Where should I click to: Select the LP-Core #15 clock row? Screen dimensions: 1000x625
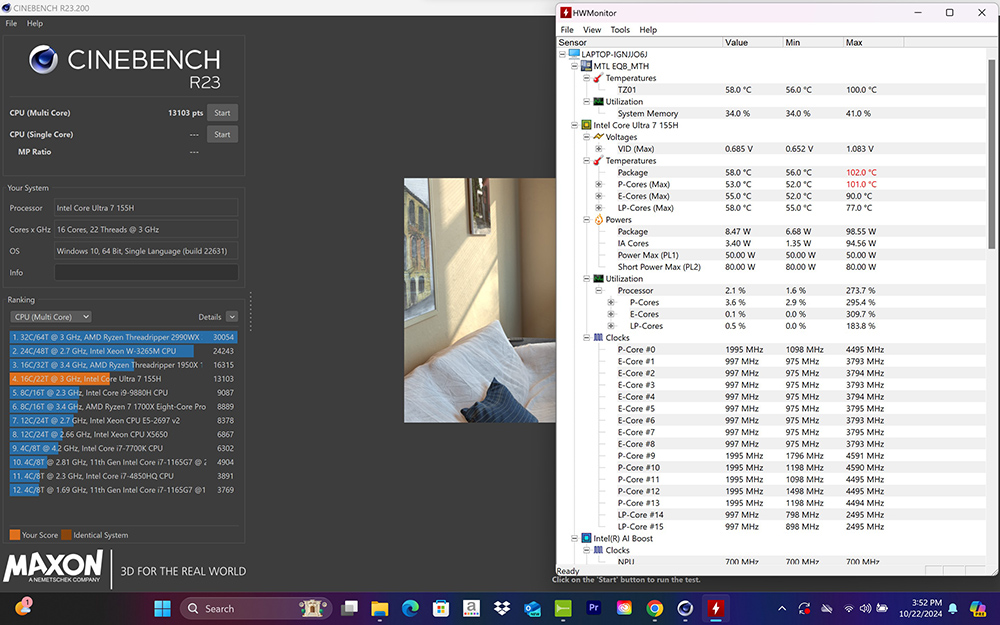pyautogui.click(x=771, y=527)
